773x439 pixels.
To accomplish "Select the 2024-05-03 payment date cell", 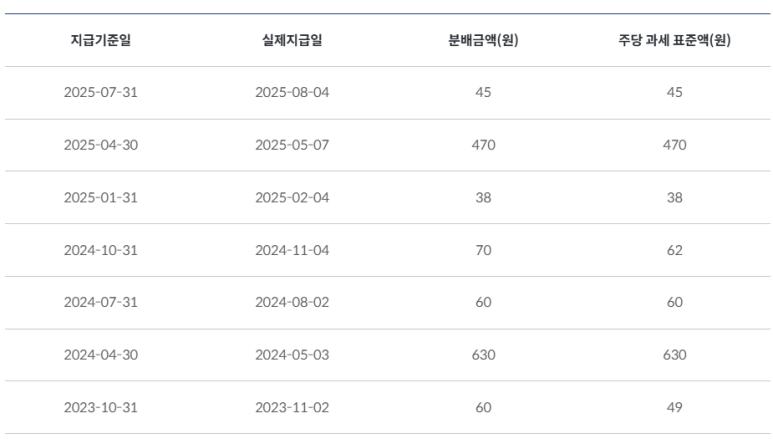I will click(292, 355).
